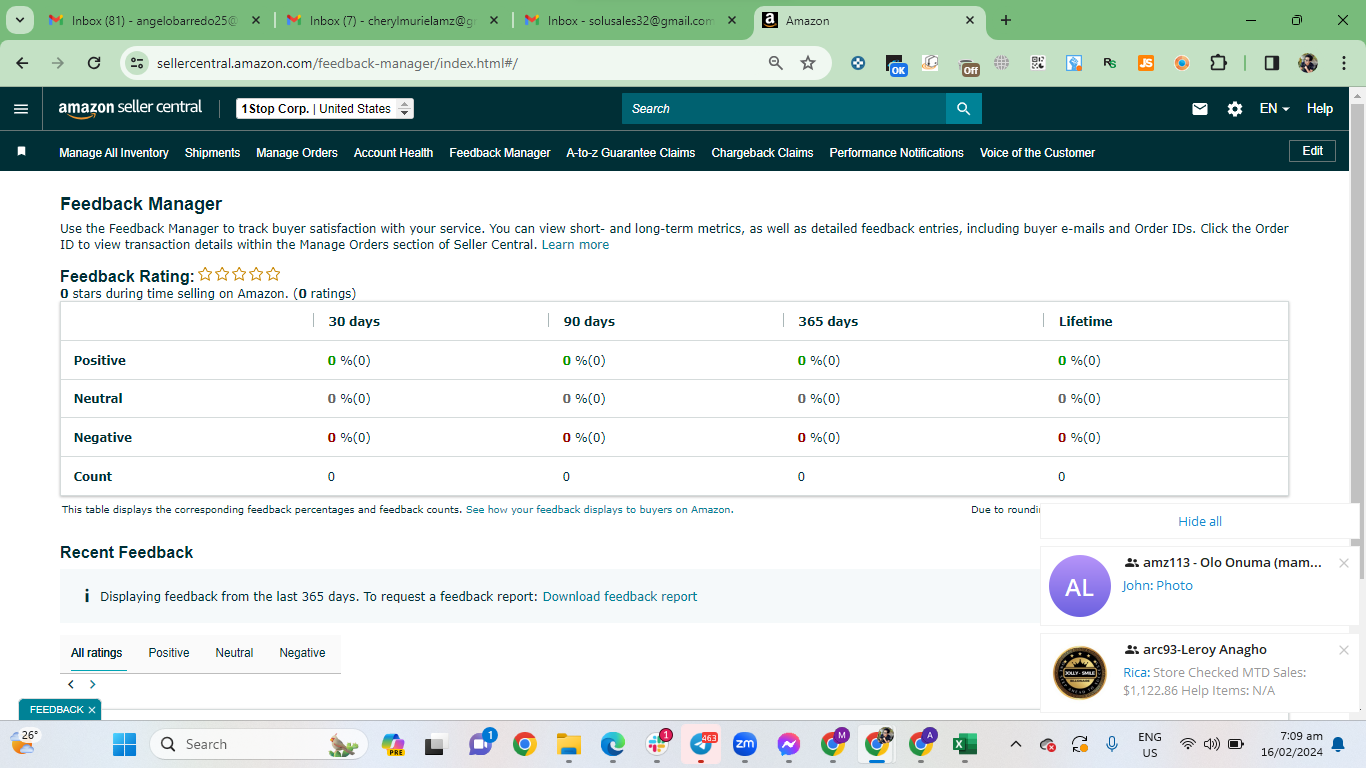Image resolution: width=1366 pixels, height=768 pixels.
Task: Click Download feedback report link
Action: 620,597
